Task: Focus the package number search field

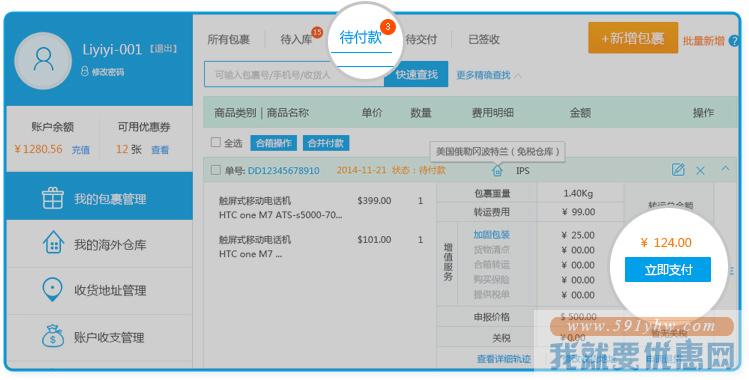Action: [294, 74]
